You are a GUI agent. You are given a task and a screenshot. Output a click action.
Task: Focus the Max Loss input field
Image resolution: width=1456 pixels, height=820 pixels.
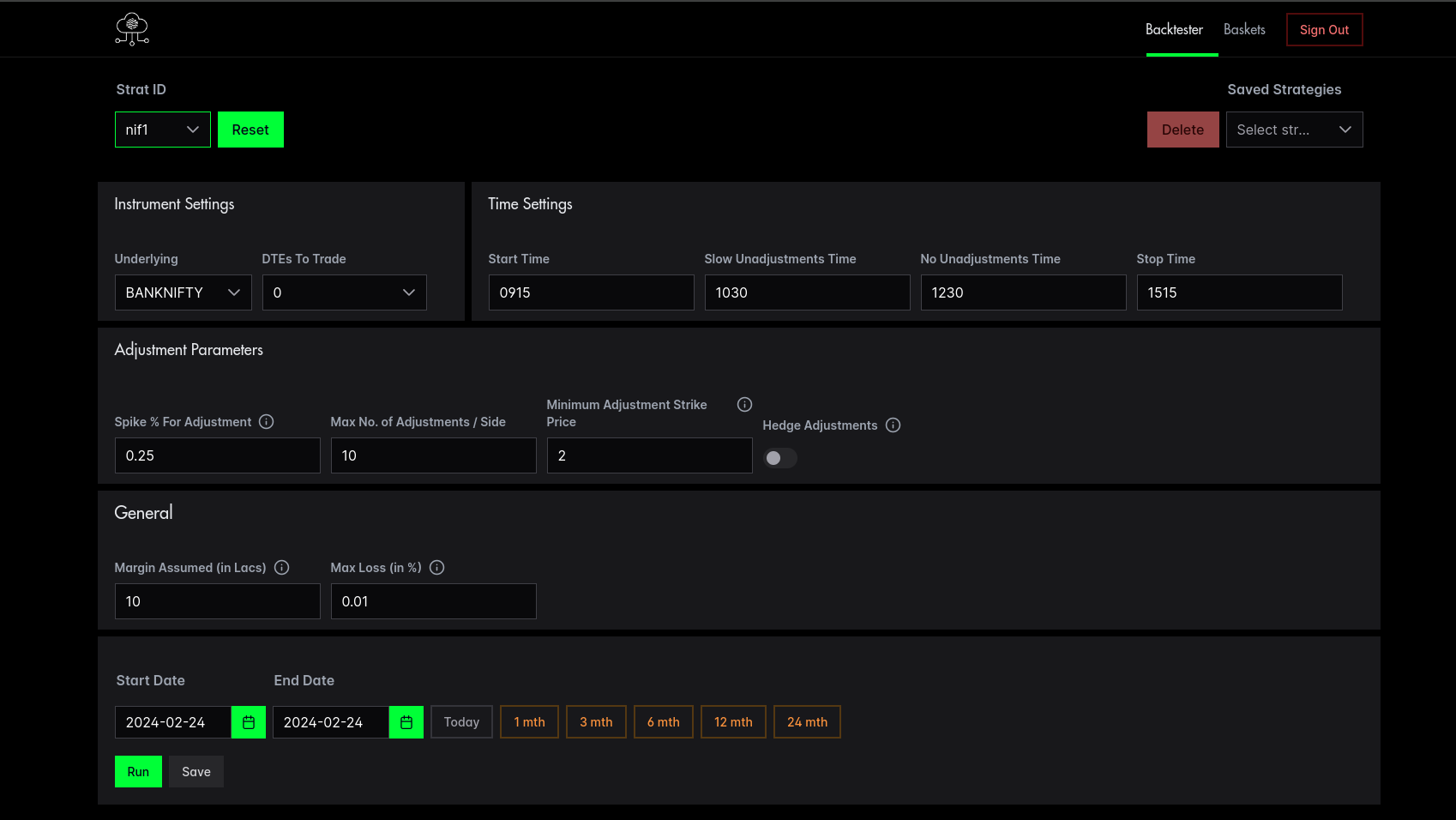(434, 601)
